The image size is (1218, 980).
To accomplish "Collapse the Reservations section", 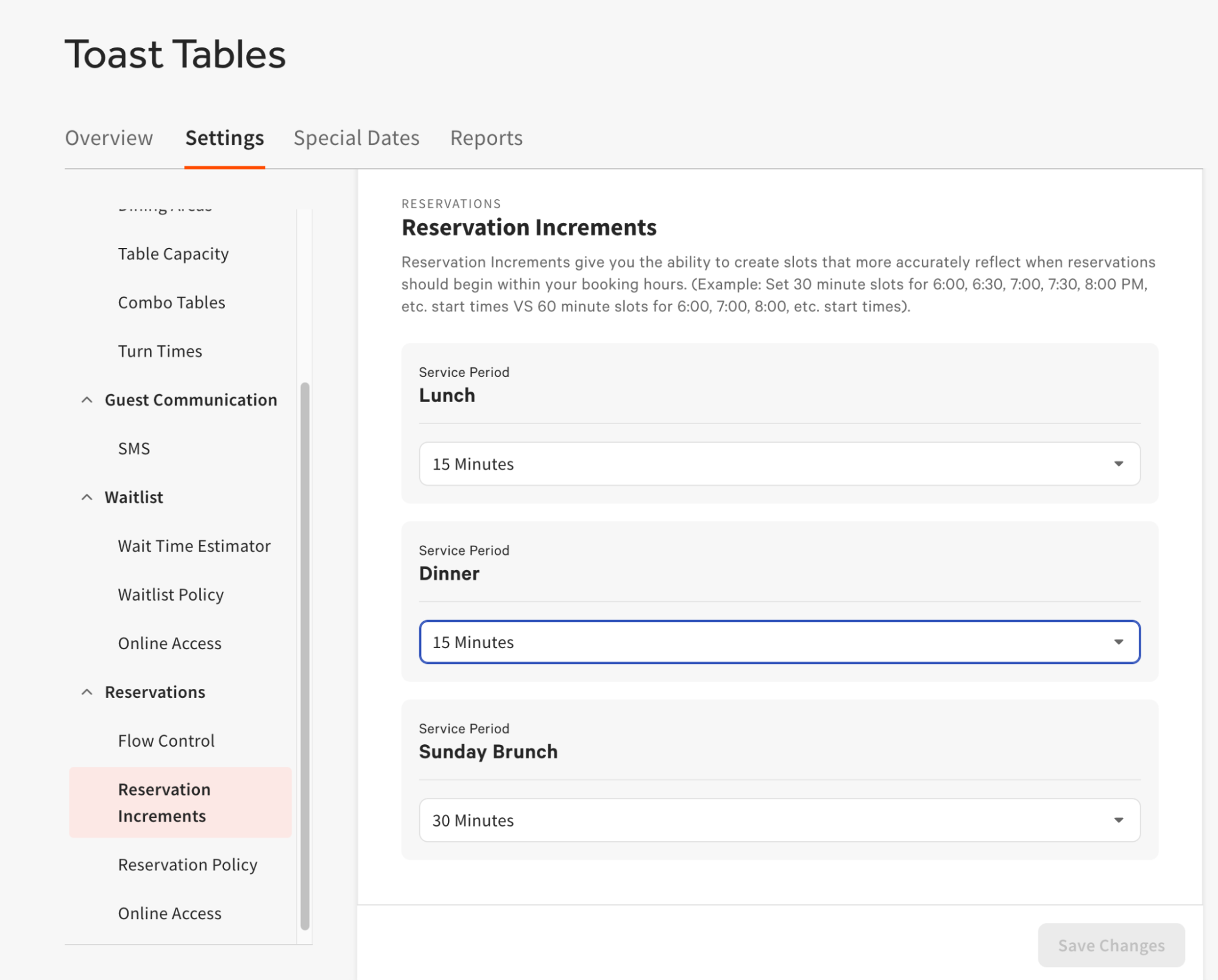I will tap(87, 692).
